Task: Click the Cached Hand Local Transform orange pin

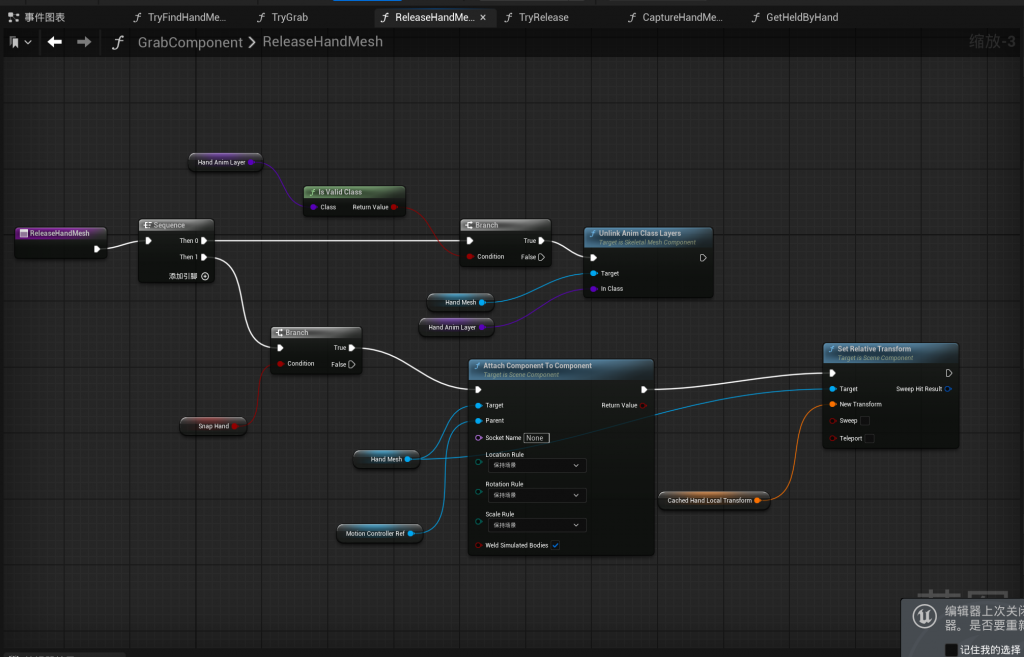Action: 757,500
